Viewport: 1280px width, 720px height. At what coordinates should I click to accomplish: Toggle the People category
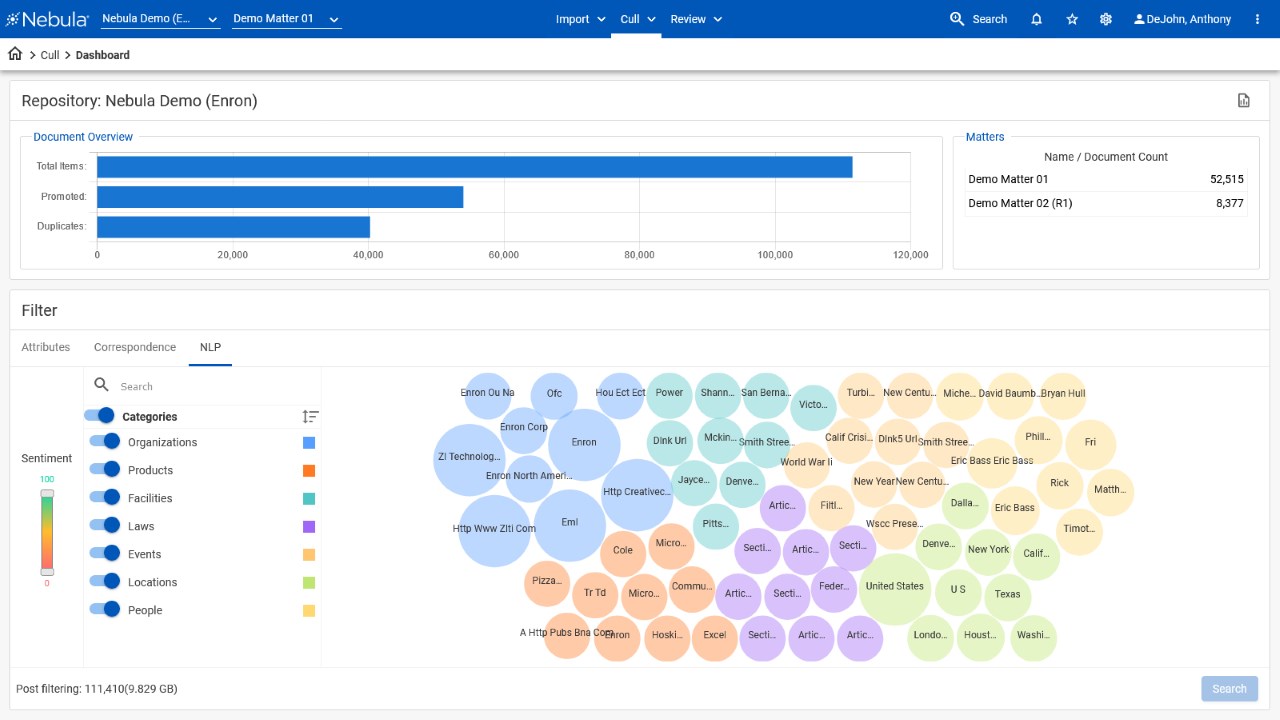pyautogui.click(x=104, y=609)
